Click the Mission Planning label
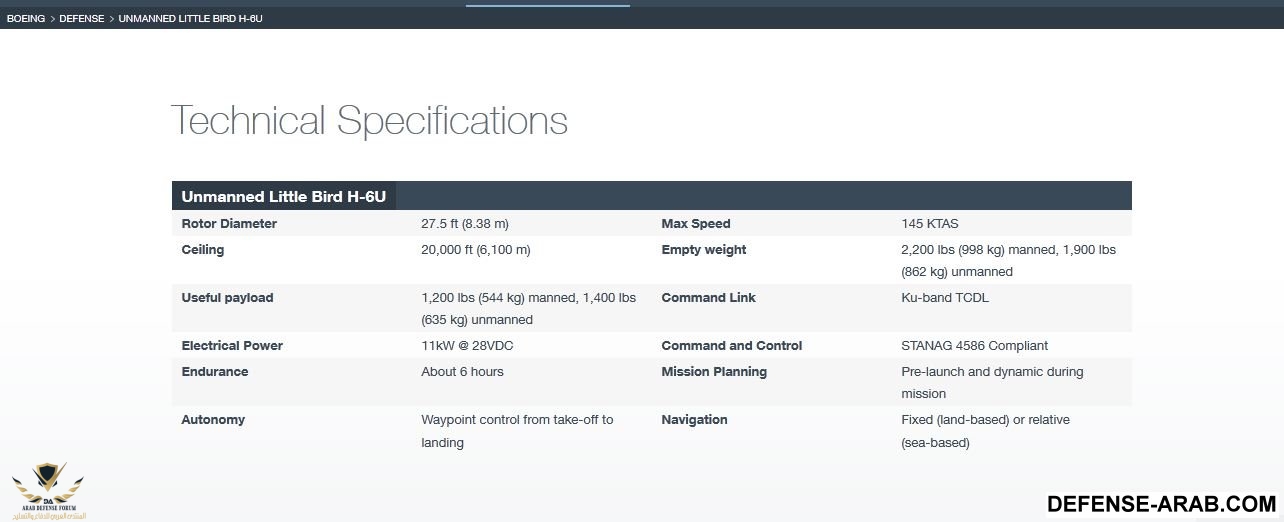Viewport: 1284px width, 522px height. tap(714, 372)
